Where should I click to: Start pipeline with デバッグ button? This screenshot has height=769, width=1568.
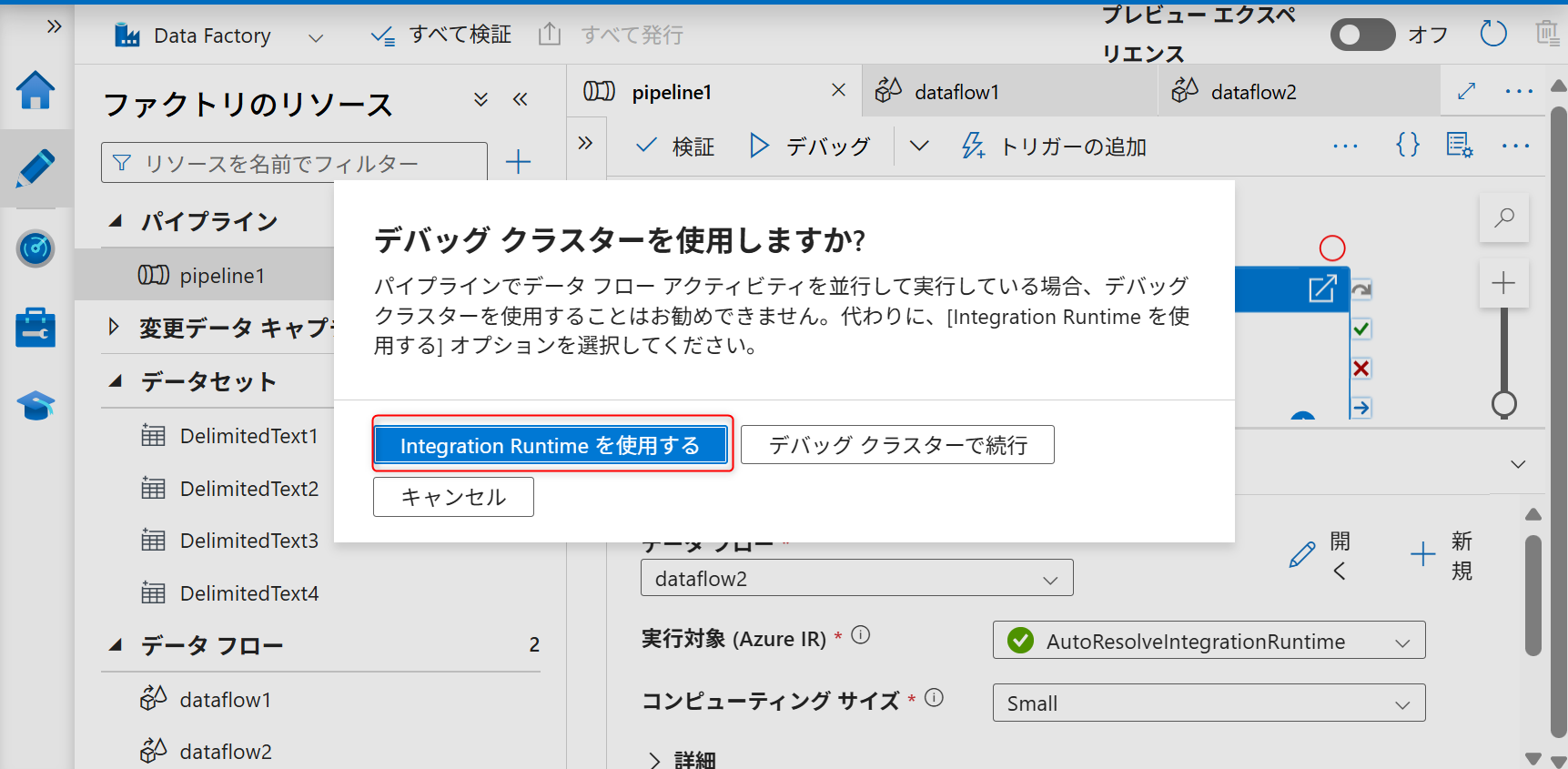pyautogui.click(x=810, y=146)
